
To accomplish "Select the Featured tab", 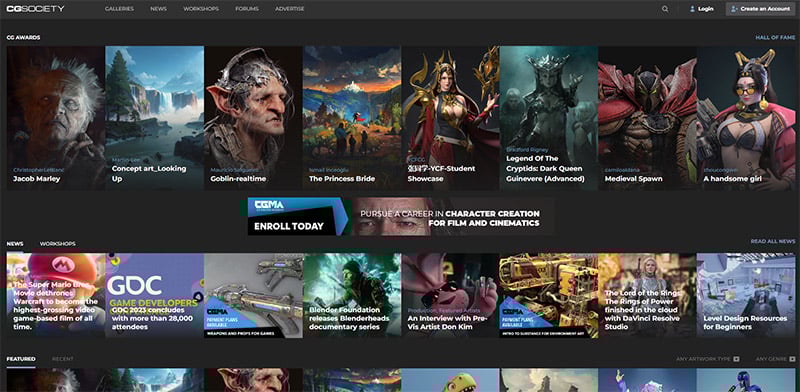I will coord(21,359).
